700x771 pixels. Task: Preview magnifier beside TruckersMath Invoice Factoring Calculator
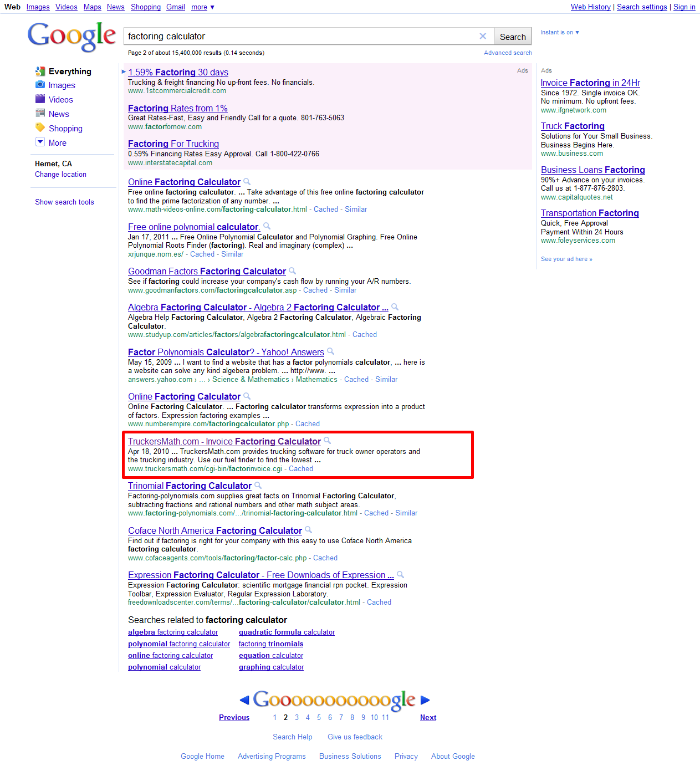[x=327, y=441]
